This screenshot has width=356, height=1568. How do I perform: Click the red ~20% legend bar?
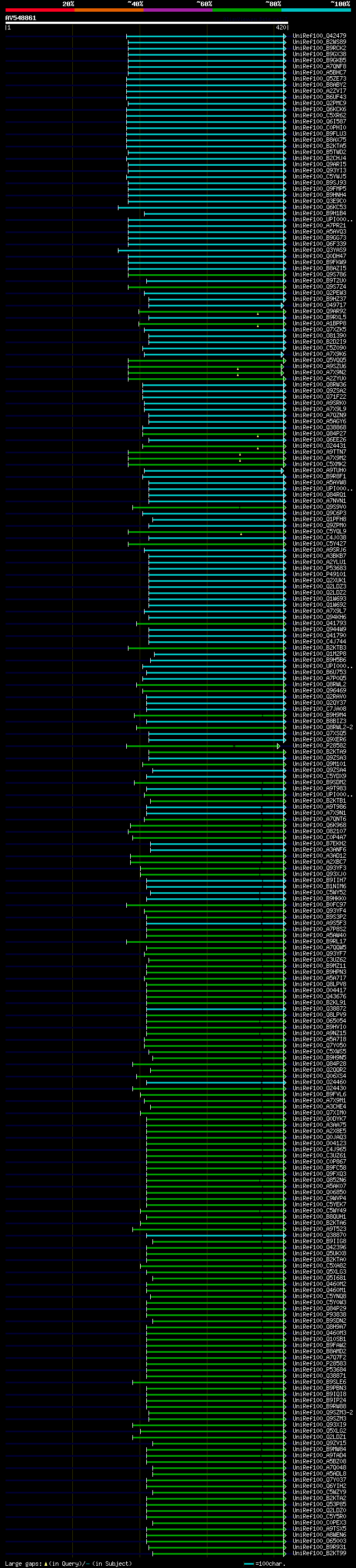click(x=39, y=10)
